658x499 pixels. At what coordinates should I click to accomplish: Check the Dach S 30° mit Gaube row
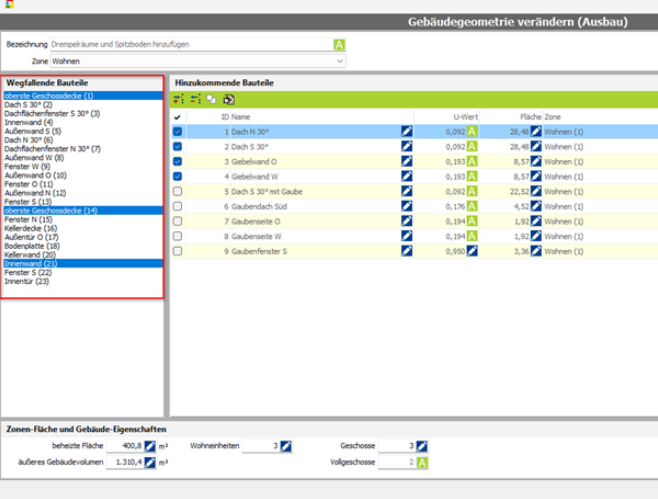(178, 191)
